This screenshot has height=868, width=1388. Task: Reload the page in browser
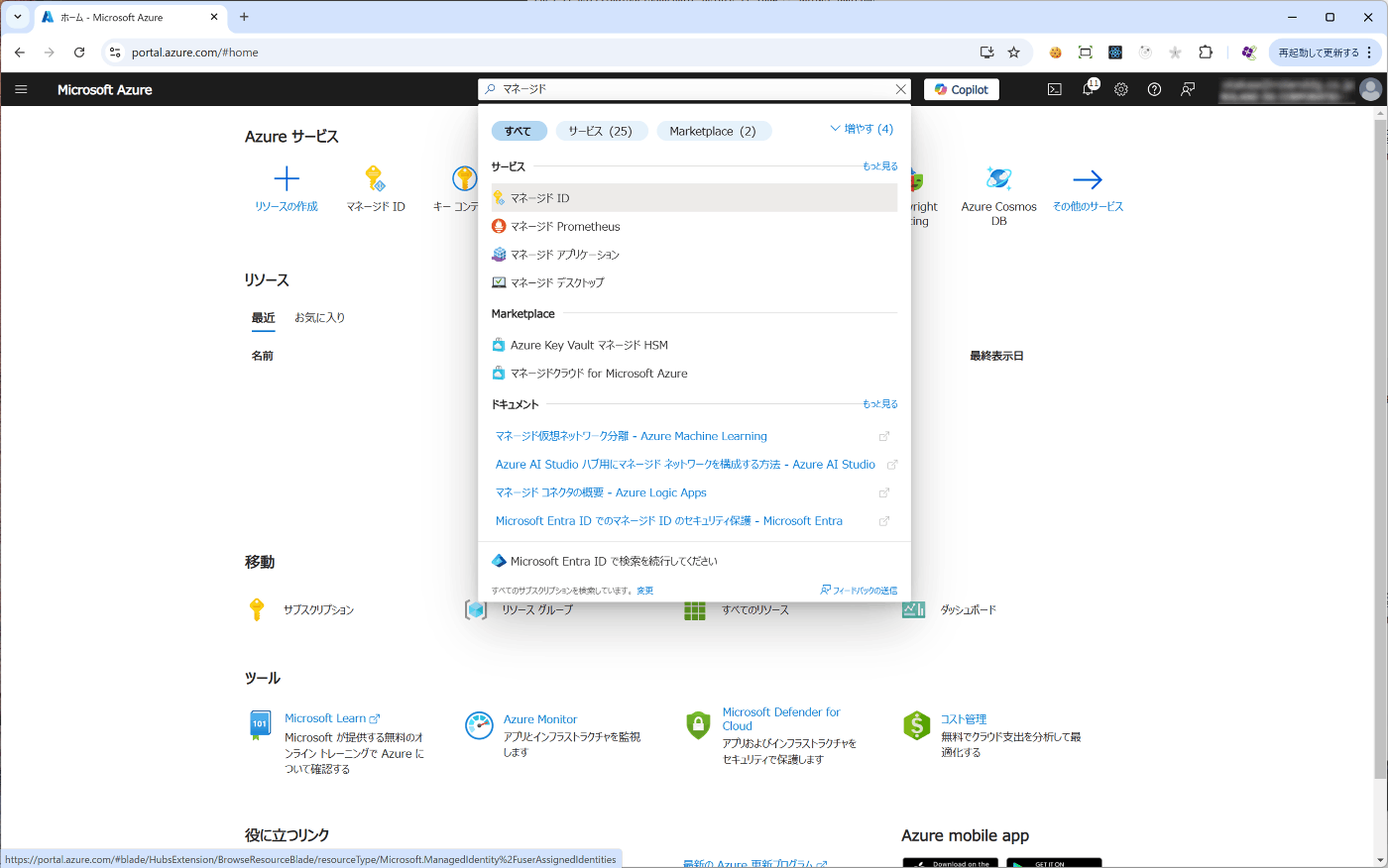point(79,53)
